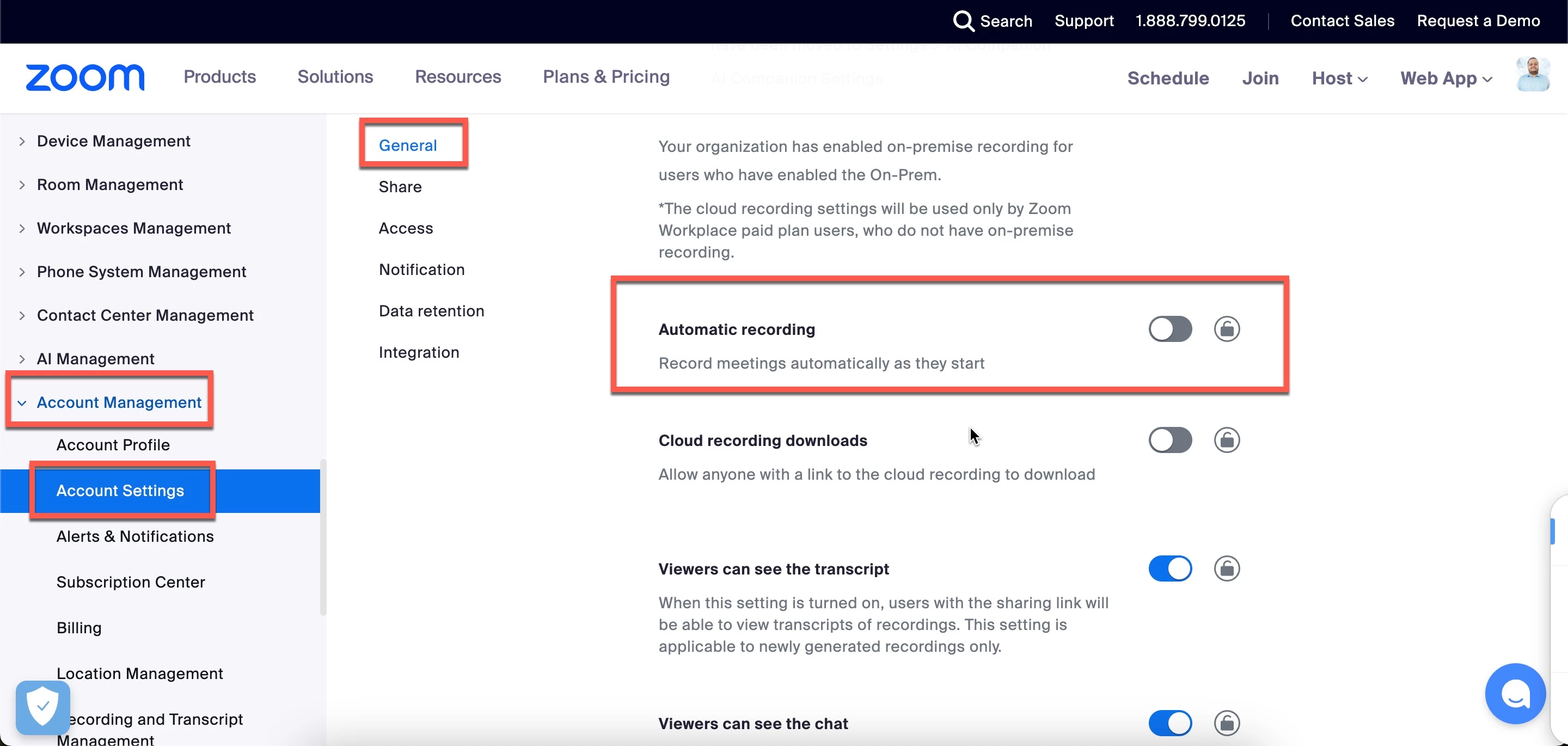Open the Web App dropdown

pyautogui.click(x=1445, y=78)
